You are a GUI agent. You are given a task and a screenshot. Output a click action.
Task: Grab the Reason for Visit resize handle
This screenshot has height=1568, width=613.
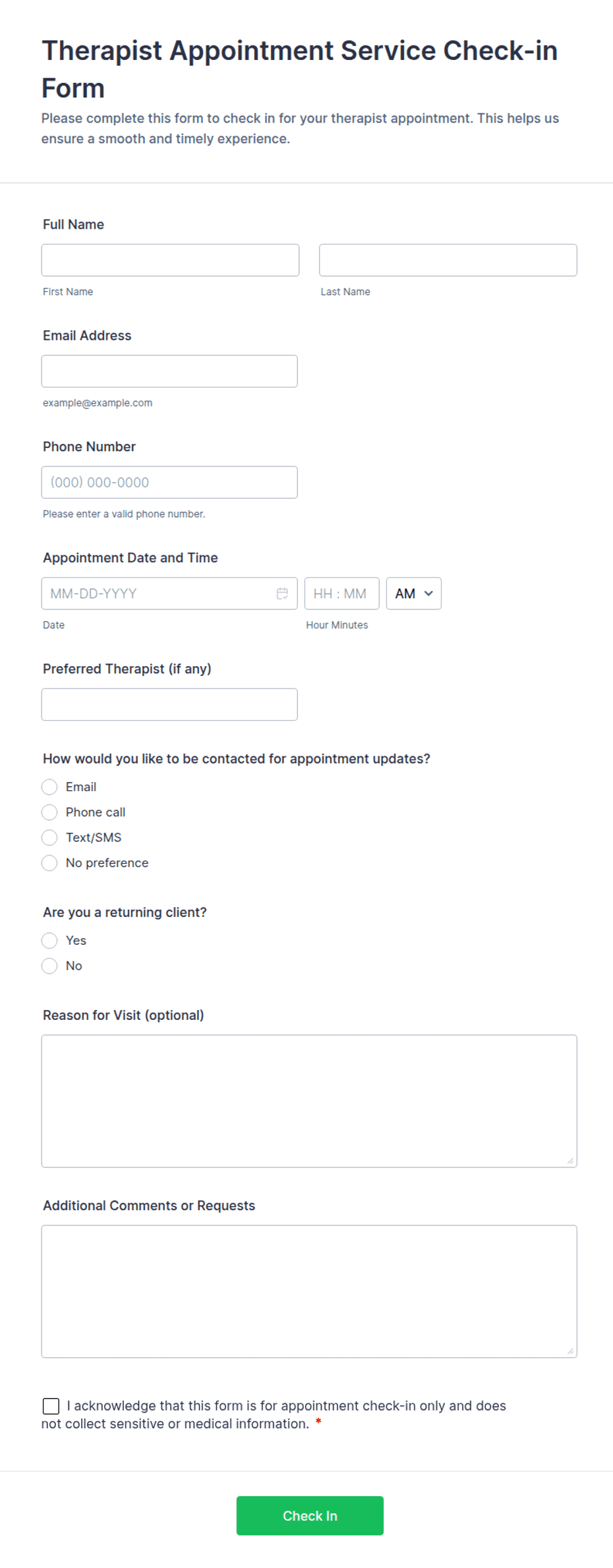click(571, 1162)
